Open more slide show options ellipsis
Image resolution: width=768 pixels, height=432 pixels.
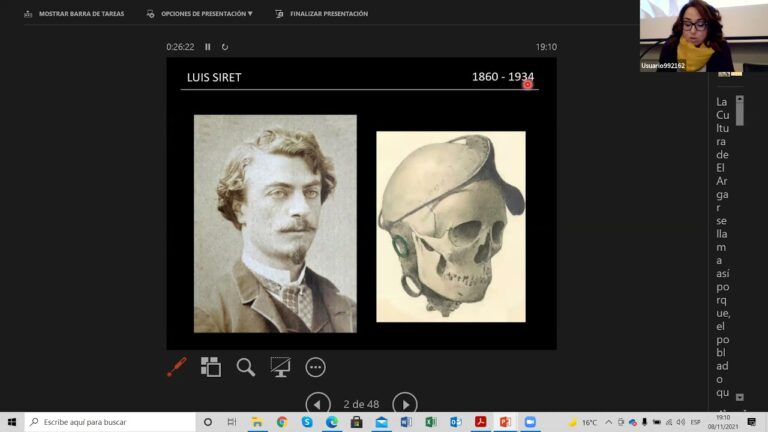coord(316,367)
